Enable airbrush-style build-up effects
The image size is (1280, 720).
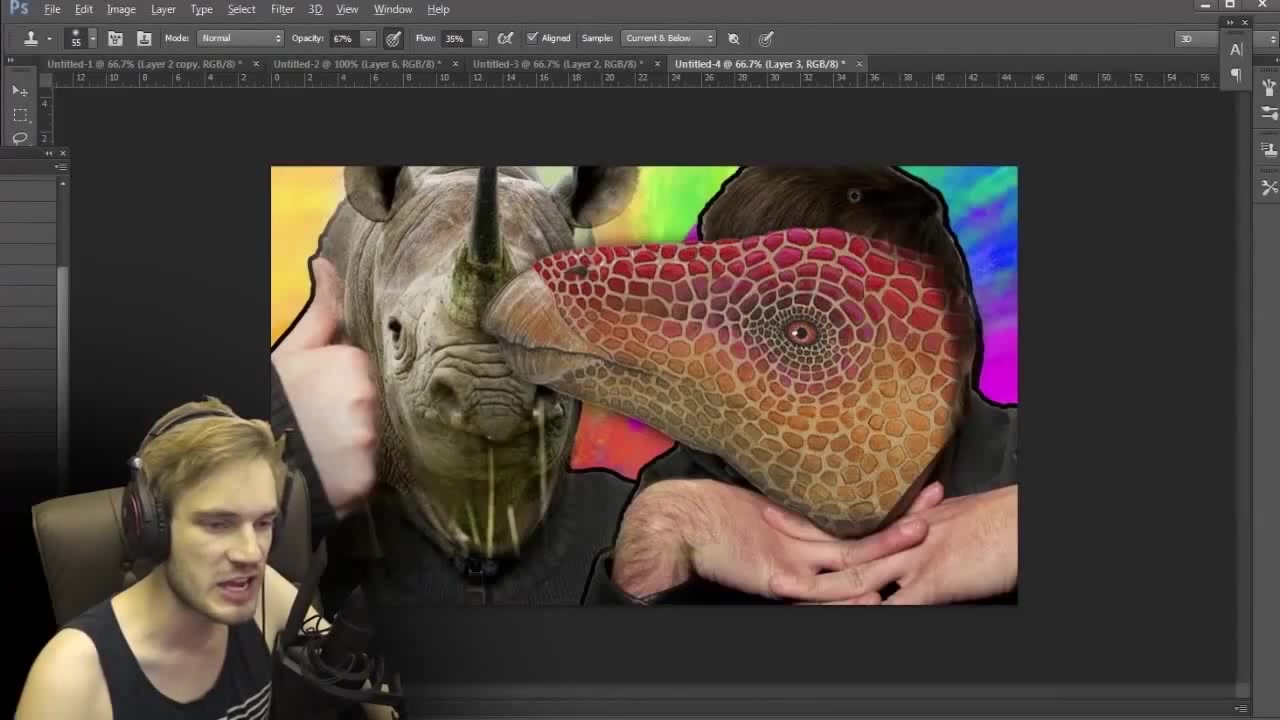506,39
